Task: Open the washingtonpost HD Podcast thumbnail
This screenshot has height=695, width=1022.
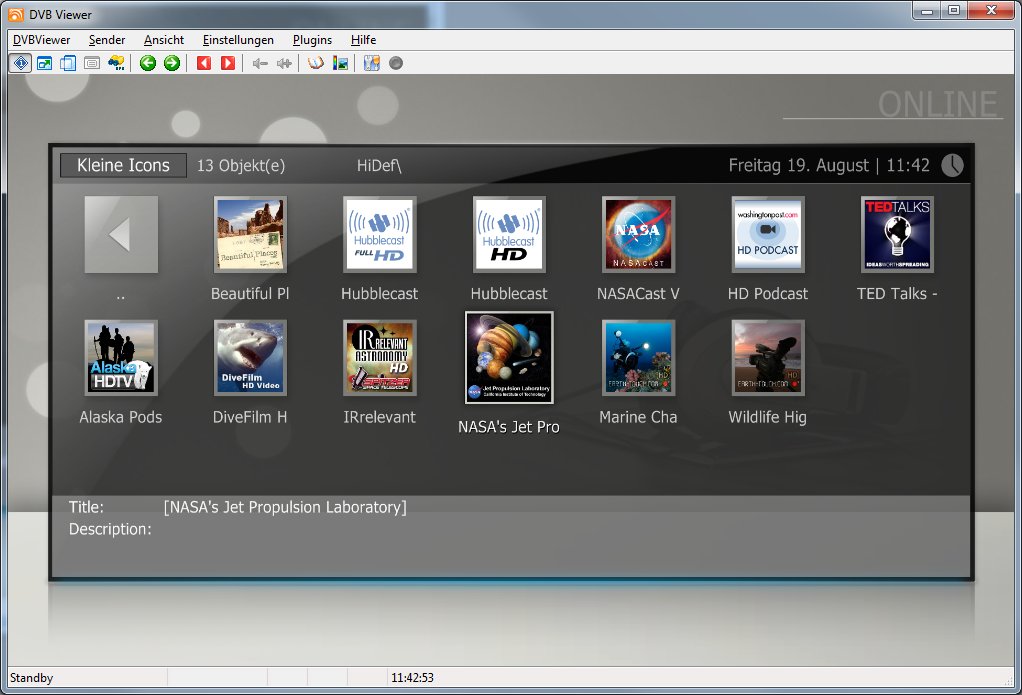Action: [768, 235]
